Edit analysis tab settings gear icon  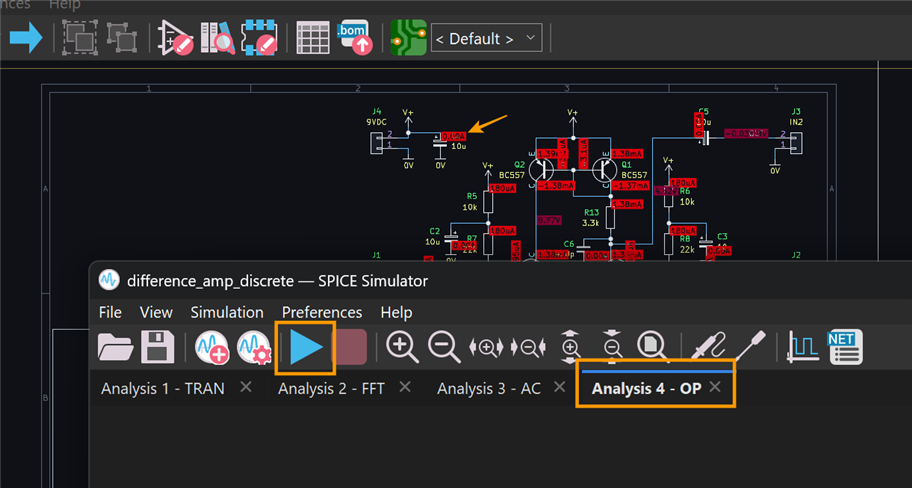pos(254,348)
